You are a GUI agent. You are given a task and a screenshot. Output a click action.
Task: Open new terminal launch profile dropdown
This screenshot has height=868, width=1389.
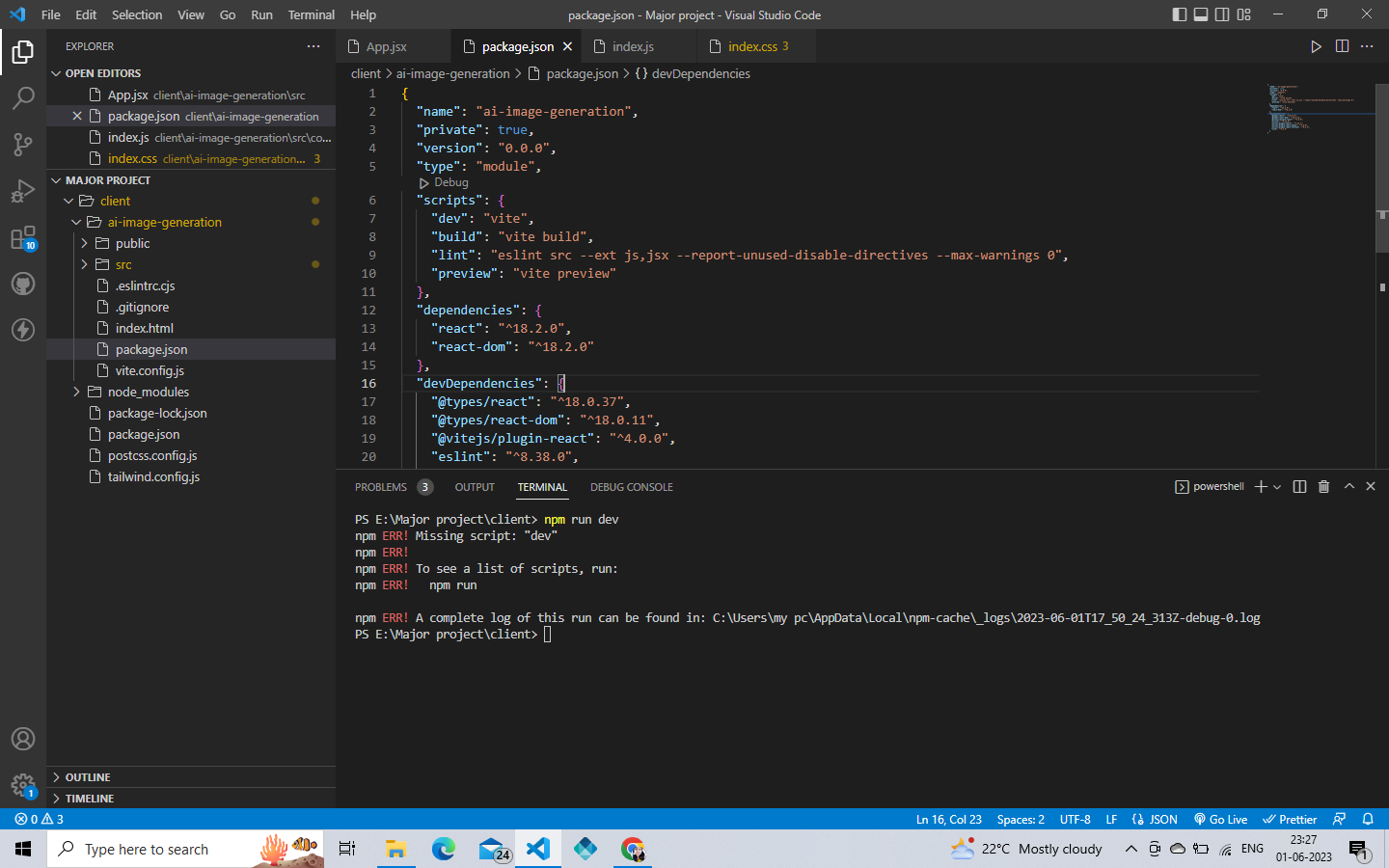tap(1277, 487)
